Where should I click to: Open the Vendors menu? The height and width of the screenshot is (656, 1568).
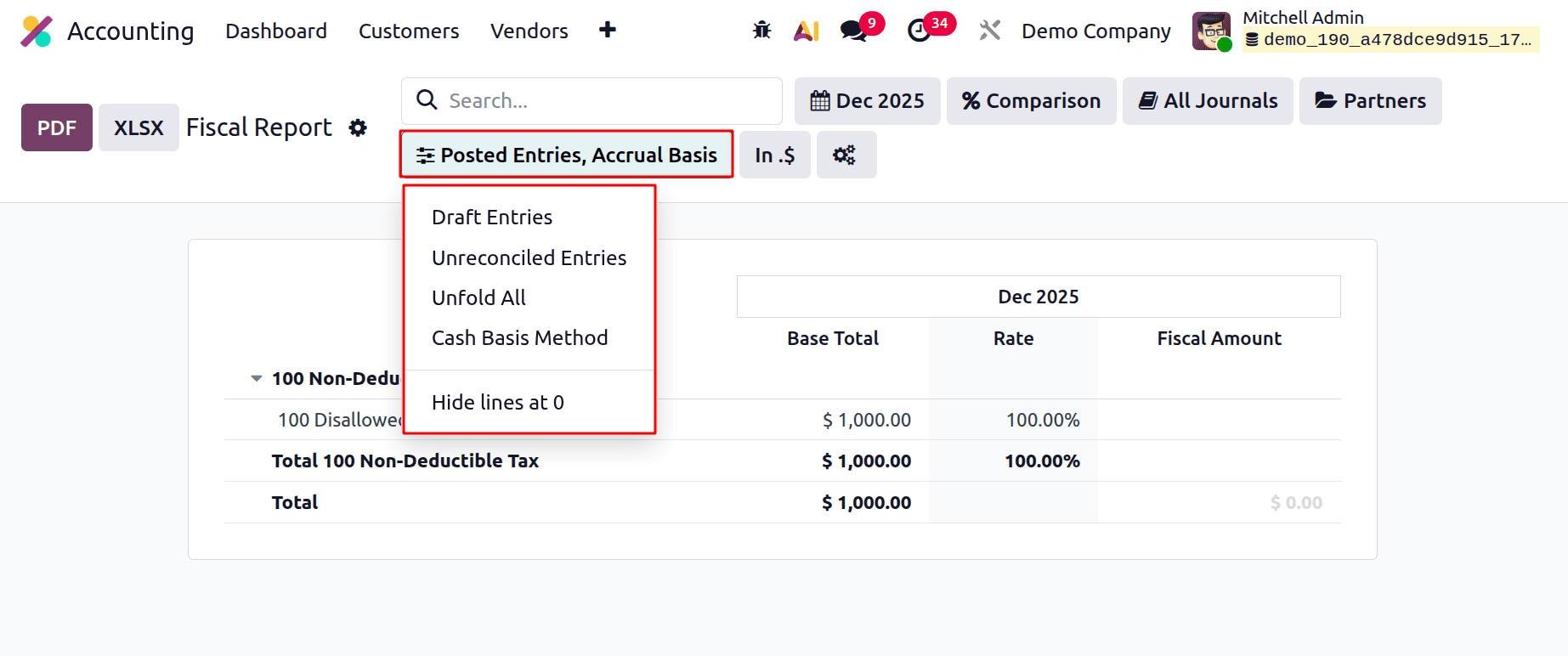[x=529, y=31]
